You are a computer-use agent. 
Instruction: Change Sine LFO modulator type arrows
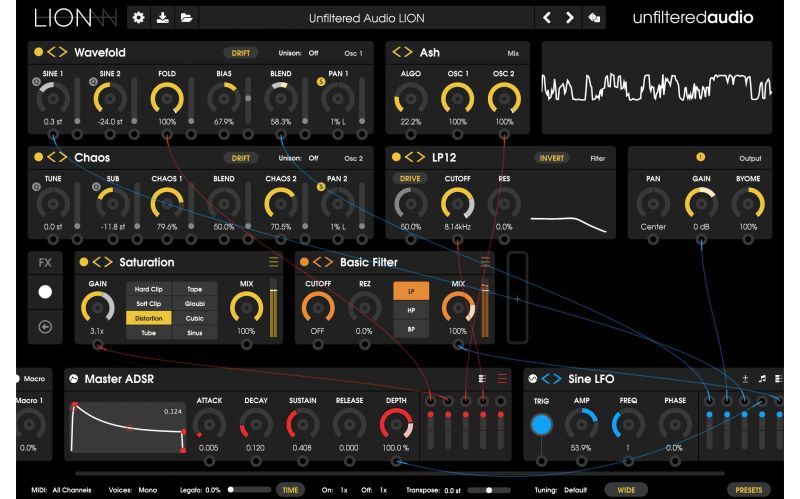(x=552, y=379)
